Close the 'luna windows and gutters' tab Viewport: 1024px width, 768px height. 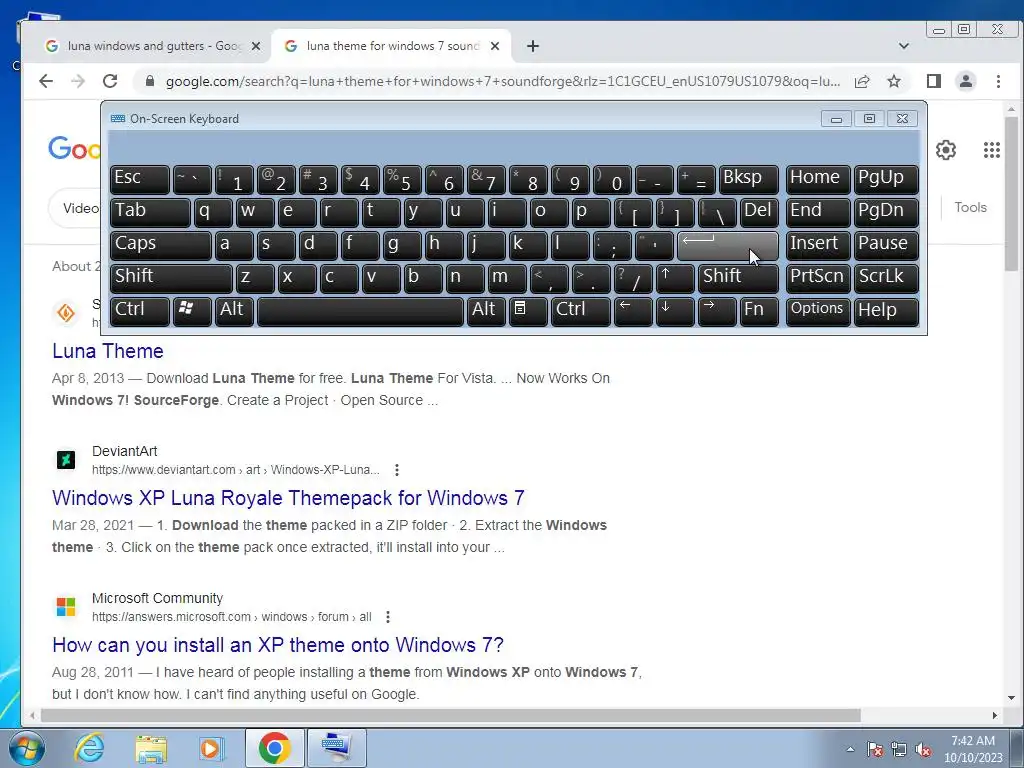click(x=256, y=46)
